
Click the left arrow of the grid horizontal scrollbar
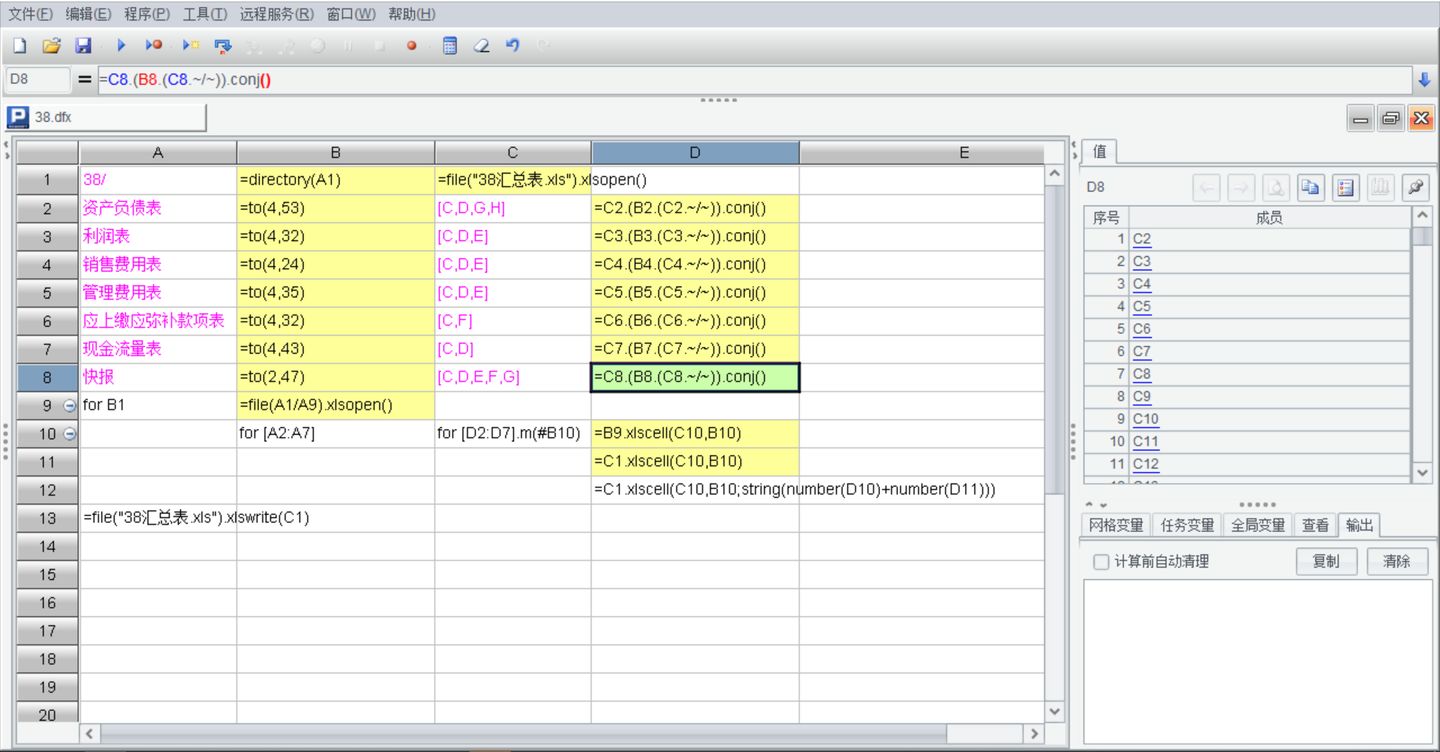coord(89,733)
